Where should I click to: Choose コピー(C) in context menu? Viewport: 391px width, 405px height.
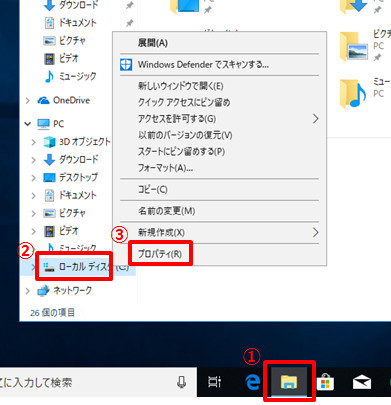(x=219, y=189)
